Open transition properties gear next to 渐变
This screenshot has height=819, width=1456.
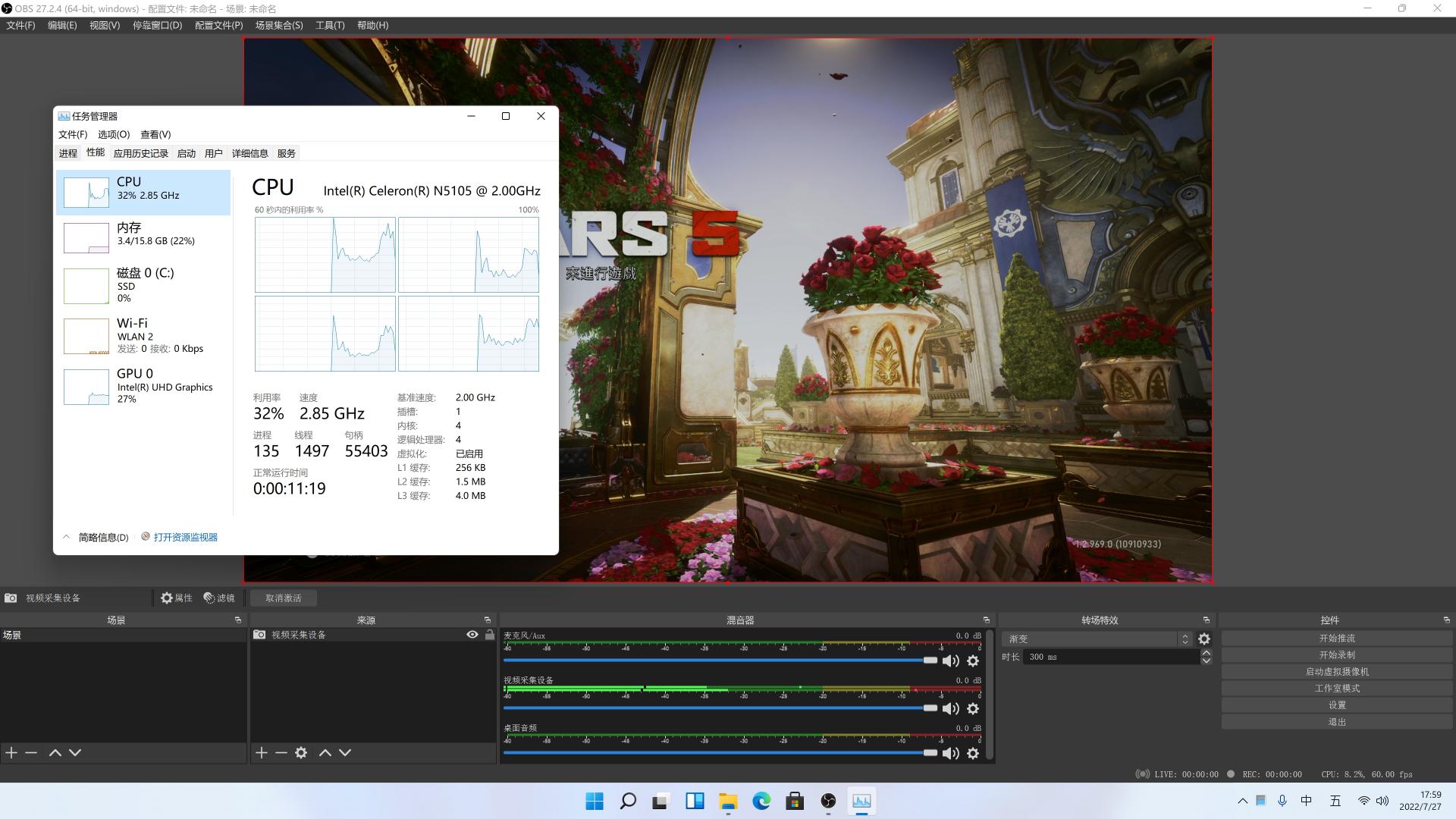click(1204, 639)
